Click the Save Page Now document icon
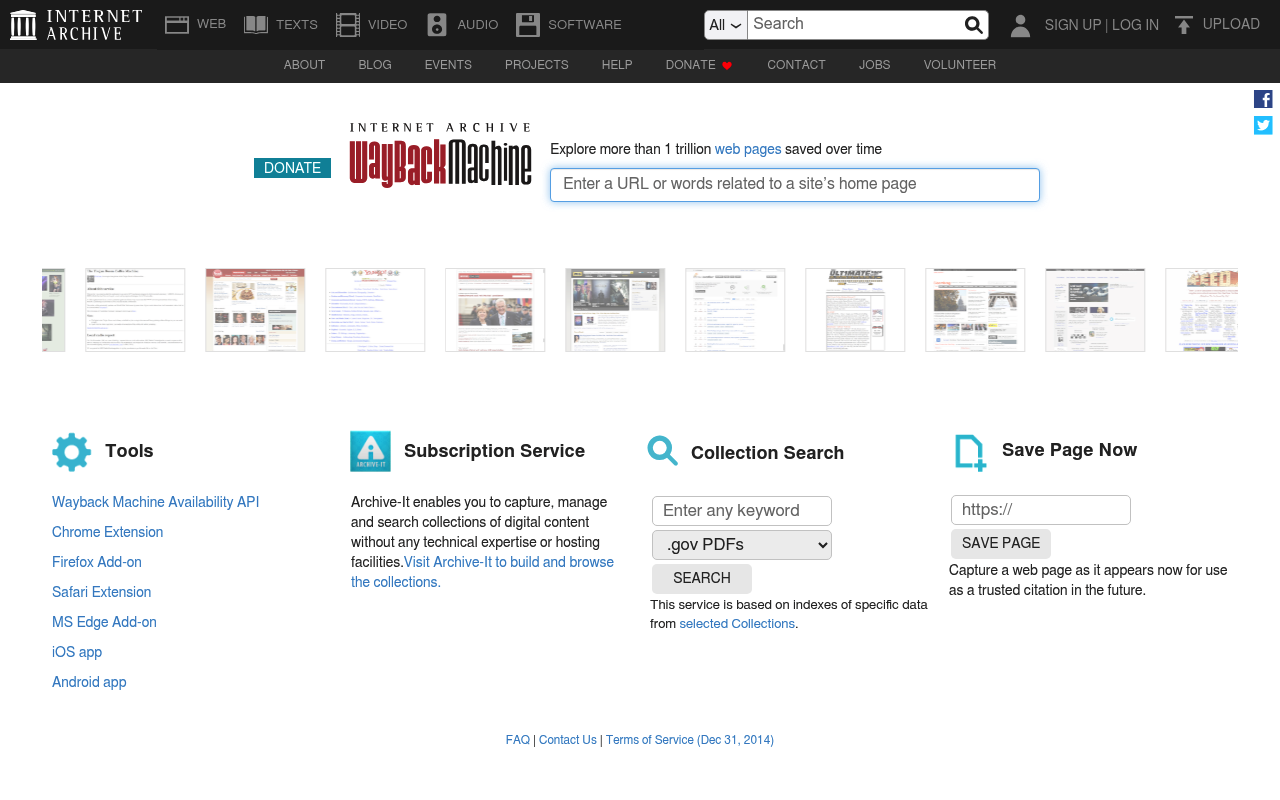Image resolution: width=1280 pixels, height=800 pixels. click(x=970, y=452)
